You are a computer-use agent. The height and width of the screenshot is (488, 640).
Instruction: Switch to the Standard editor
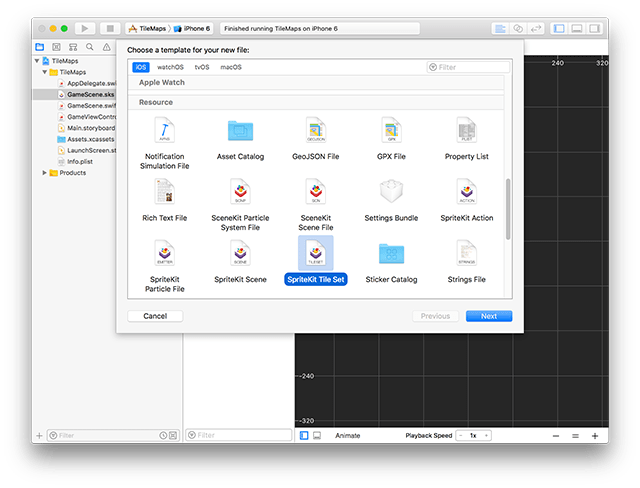click(500, 29)
